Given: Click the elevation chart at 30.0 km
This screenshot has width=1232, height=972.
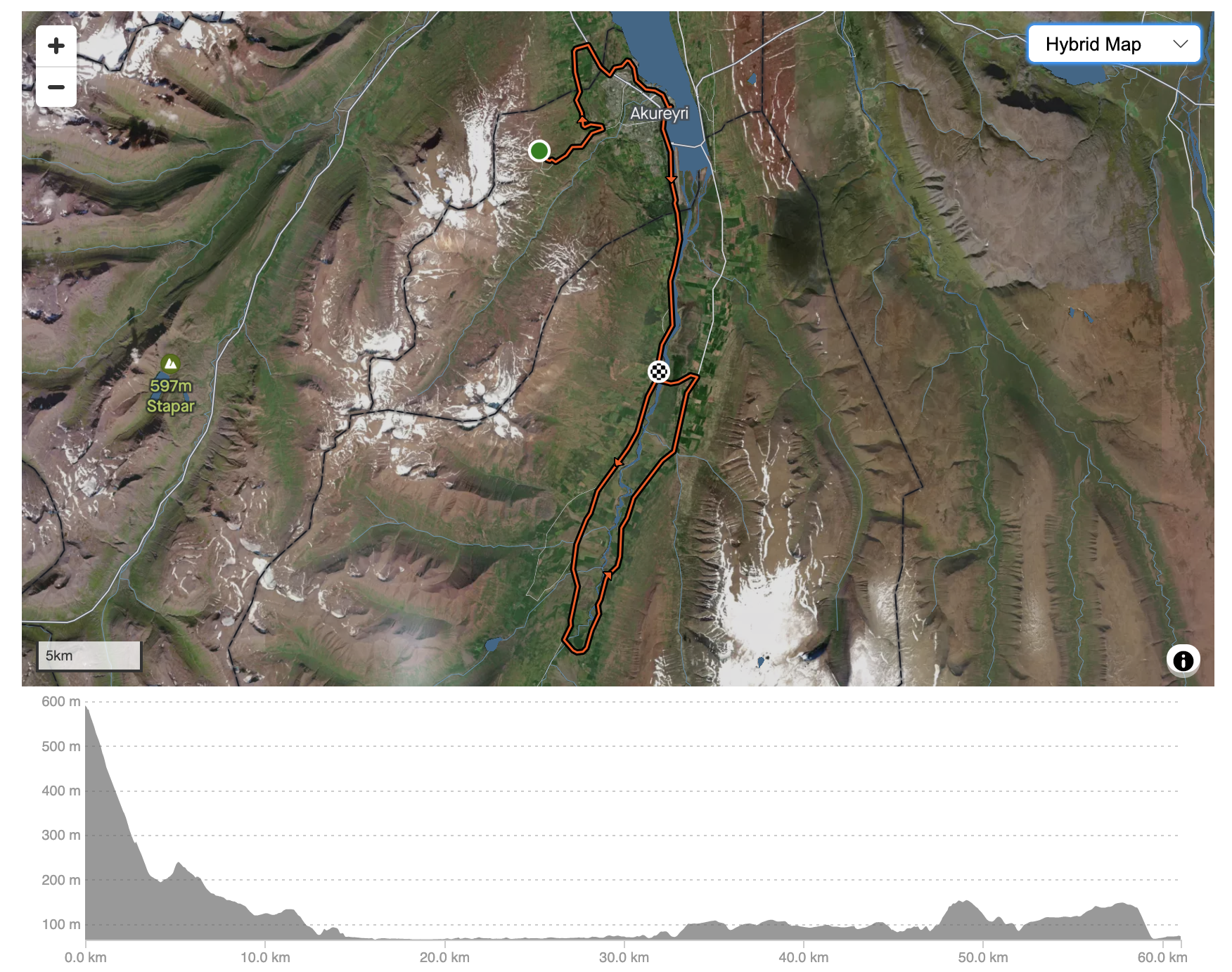Looking at the screenshot, I should (624, 936).
